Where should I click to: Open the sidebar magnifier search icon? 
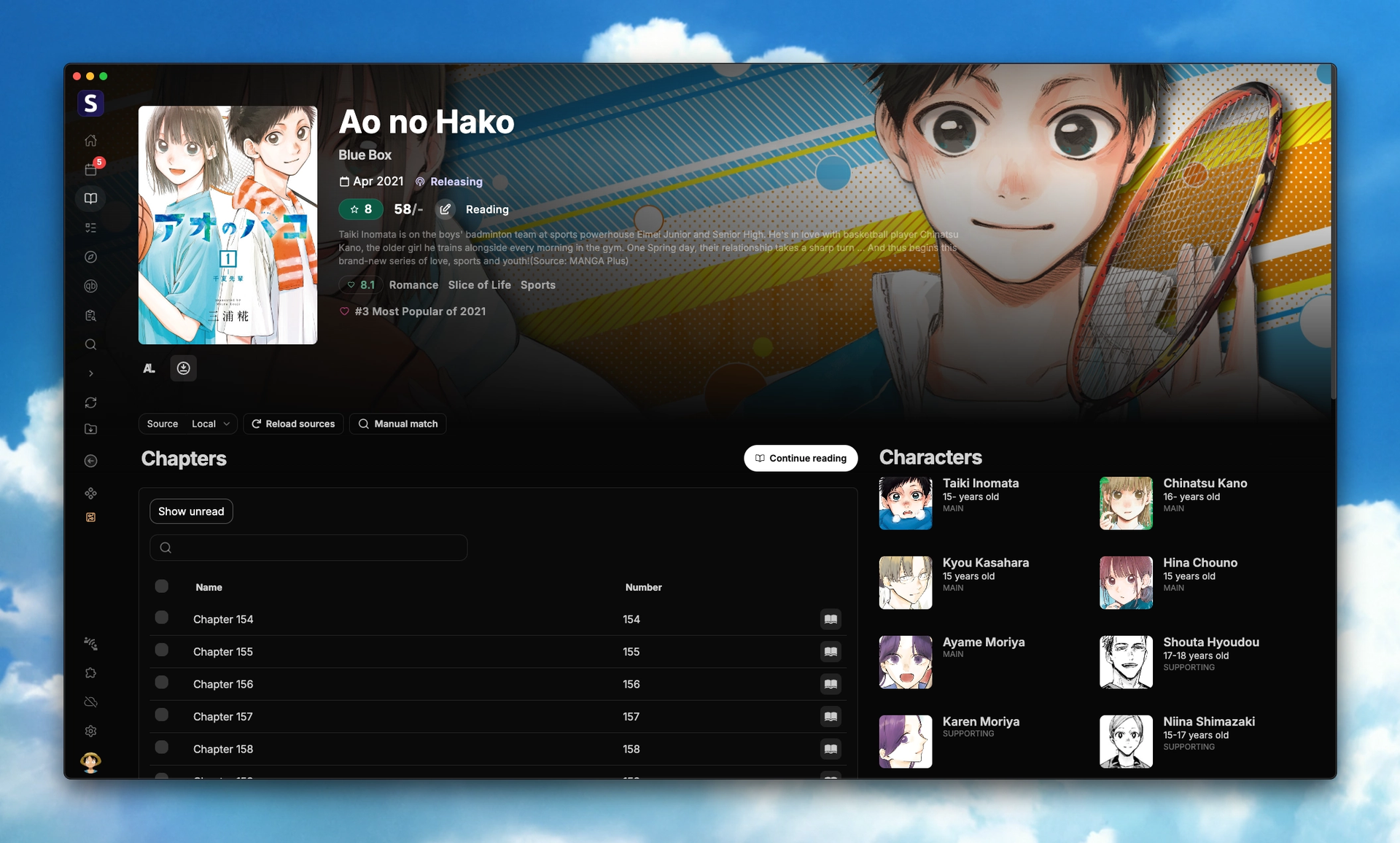(90, 344)
